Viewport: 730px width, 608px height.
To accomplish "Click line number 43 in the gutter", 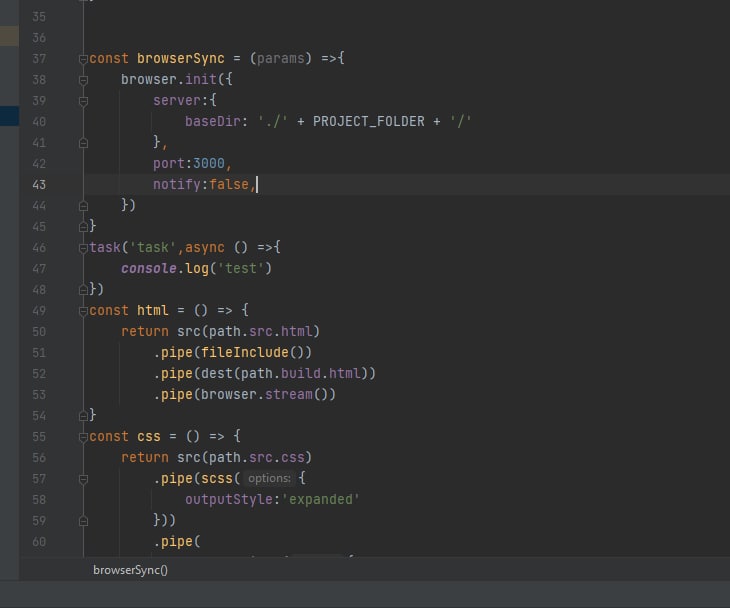I will pyautogui.click(x=39, y=185).
